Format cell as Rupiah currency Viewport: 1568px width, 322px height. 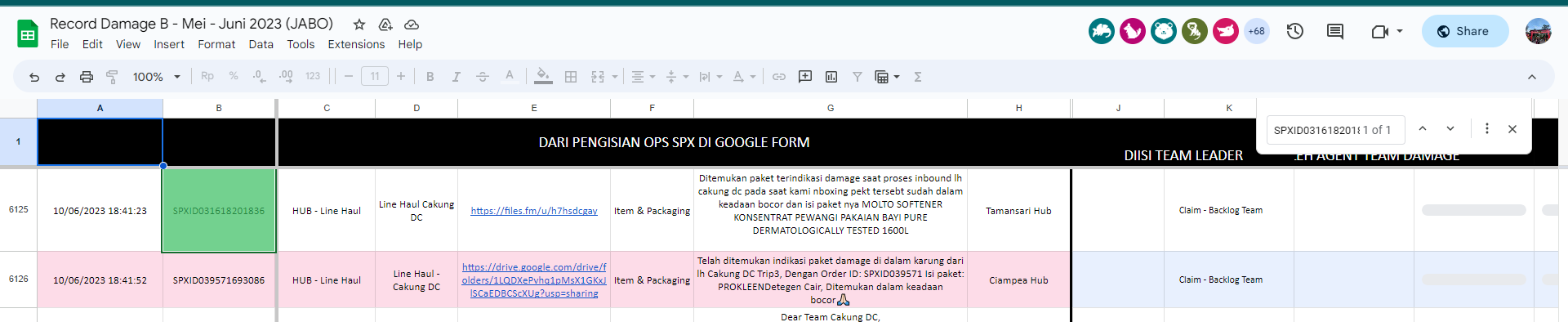(x=207, y=77)
